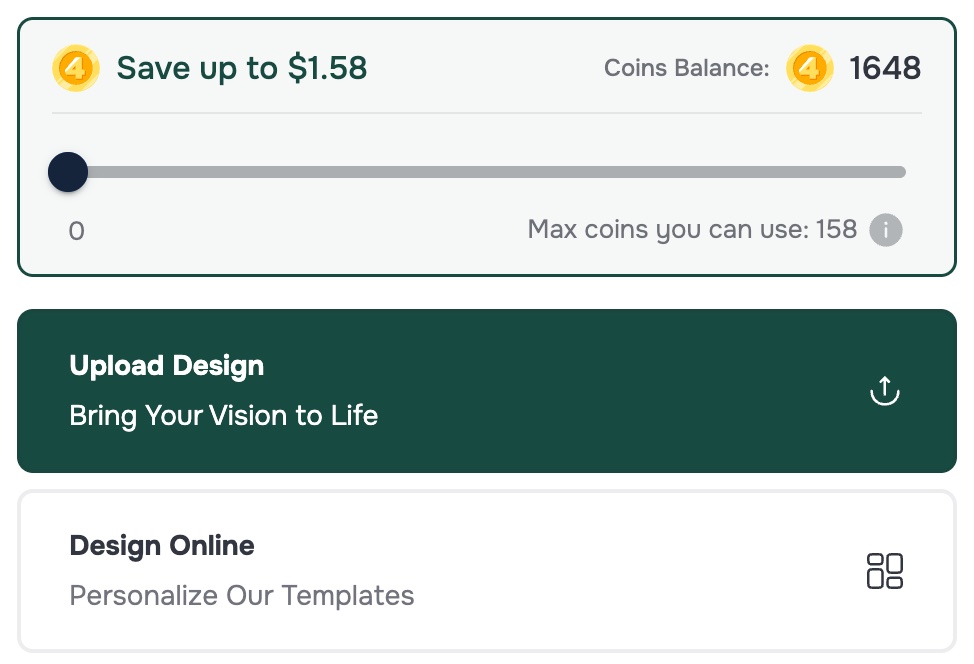Open details via the circular info badge

[x=885, y=230]
